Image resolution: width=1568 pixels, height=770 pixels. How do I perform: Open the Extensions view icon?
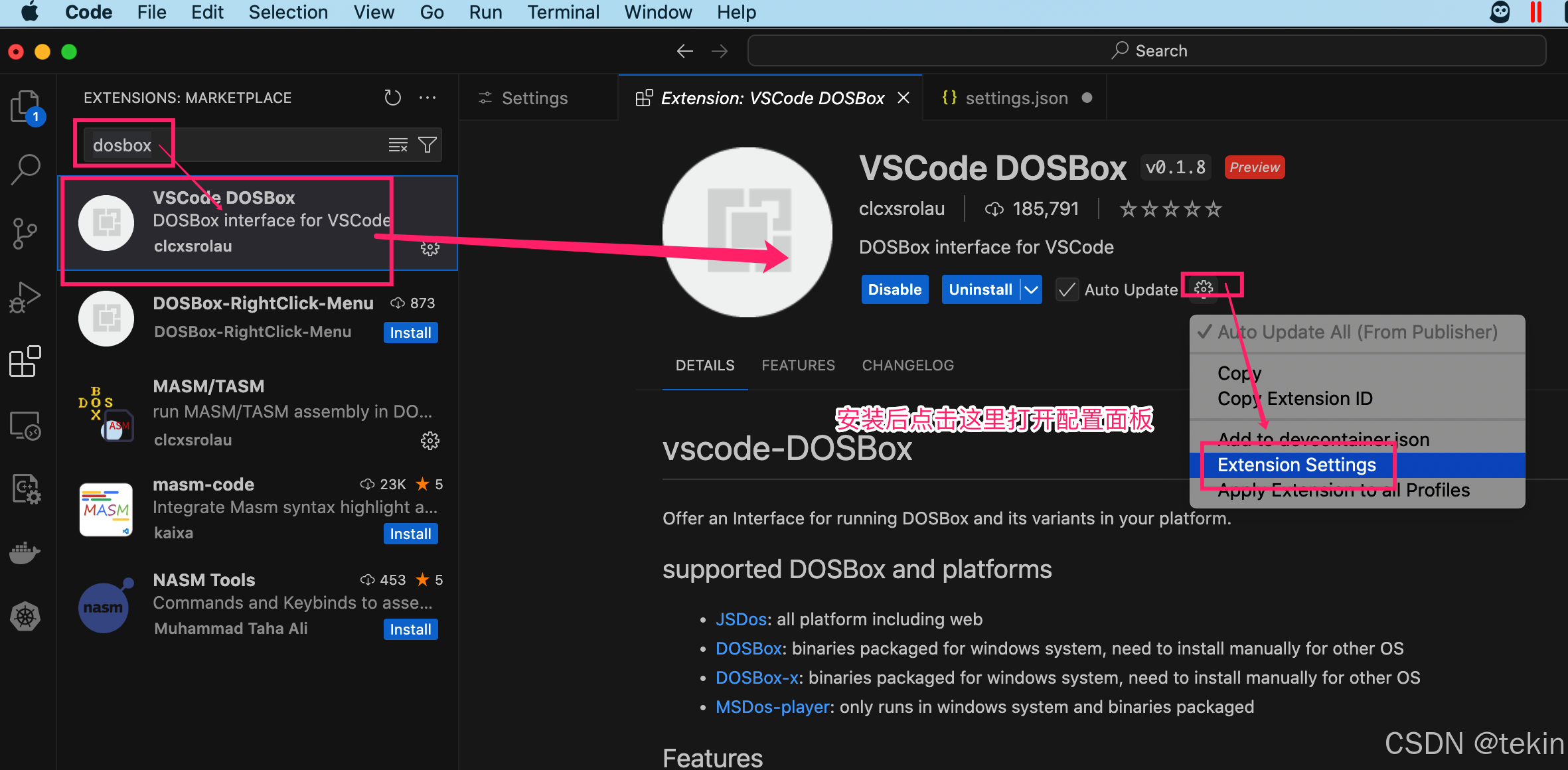click(x=25, y=361)
